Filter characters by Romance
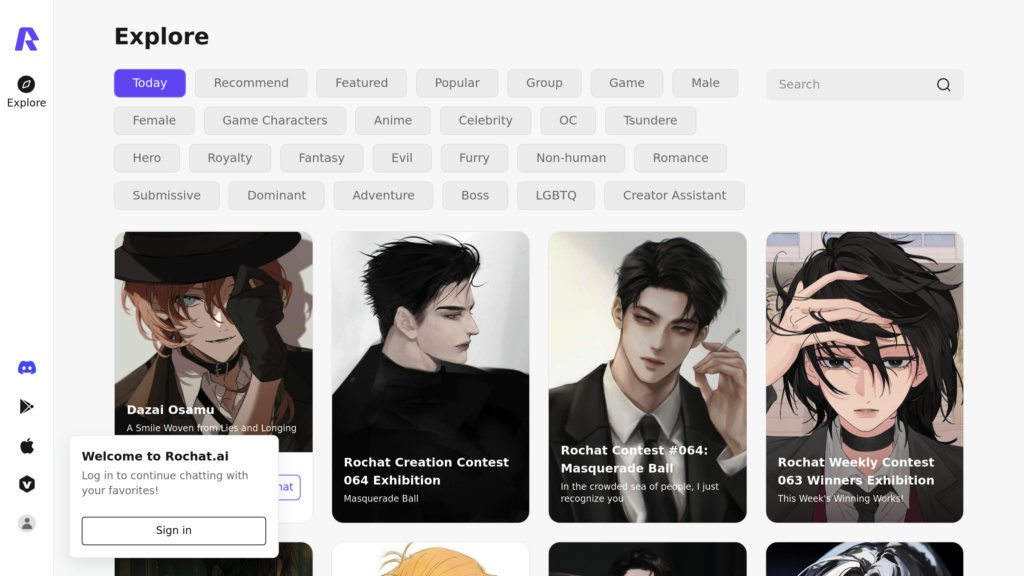This screenshot has height=576, width=1024. [680, 158]
